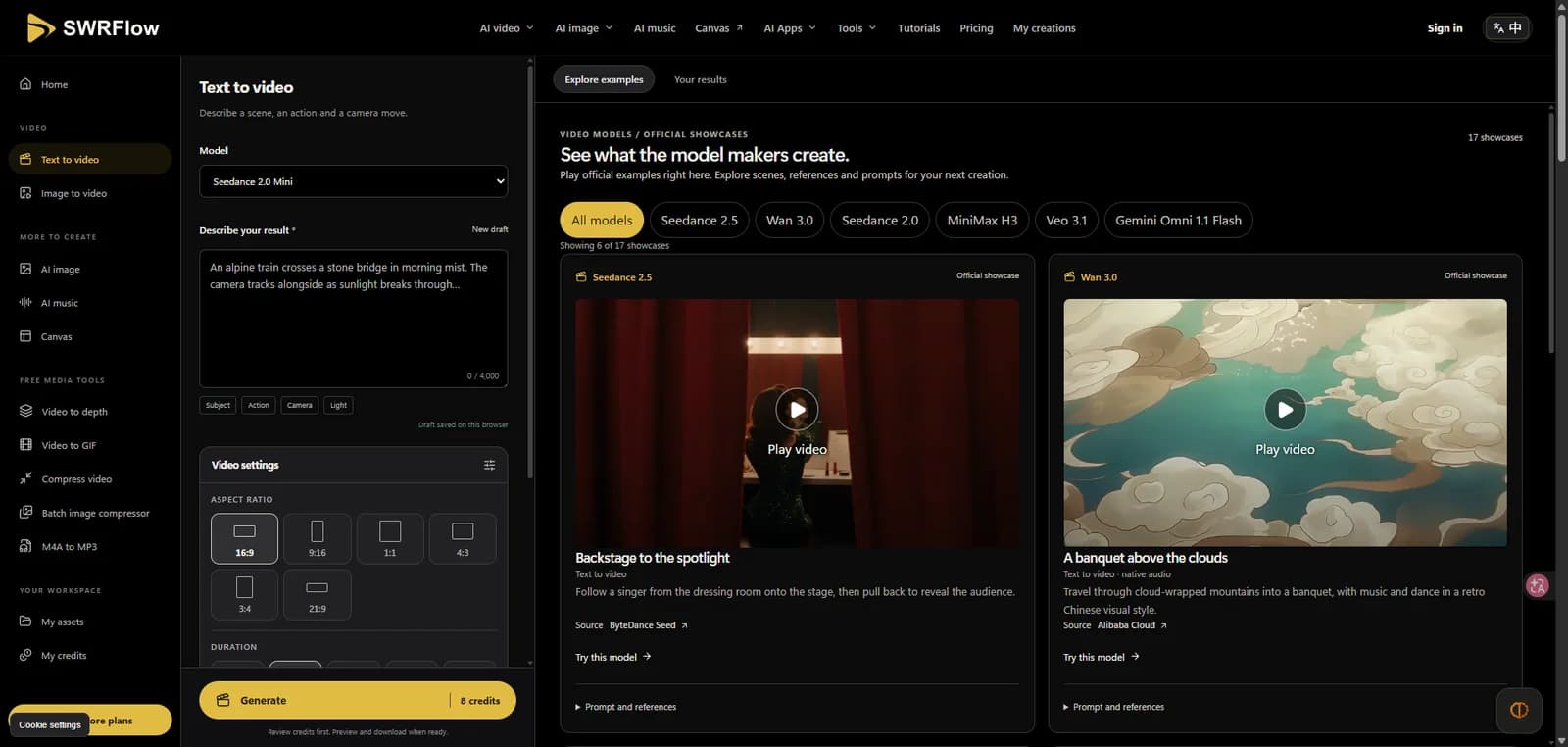Open the Seedance 2.0 Mini model dropdown
The width and height of the screenshot is (1568, 747).
(354, 181)
